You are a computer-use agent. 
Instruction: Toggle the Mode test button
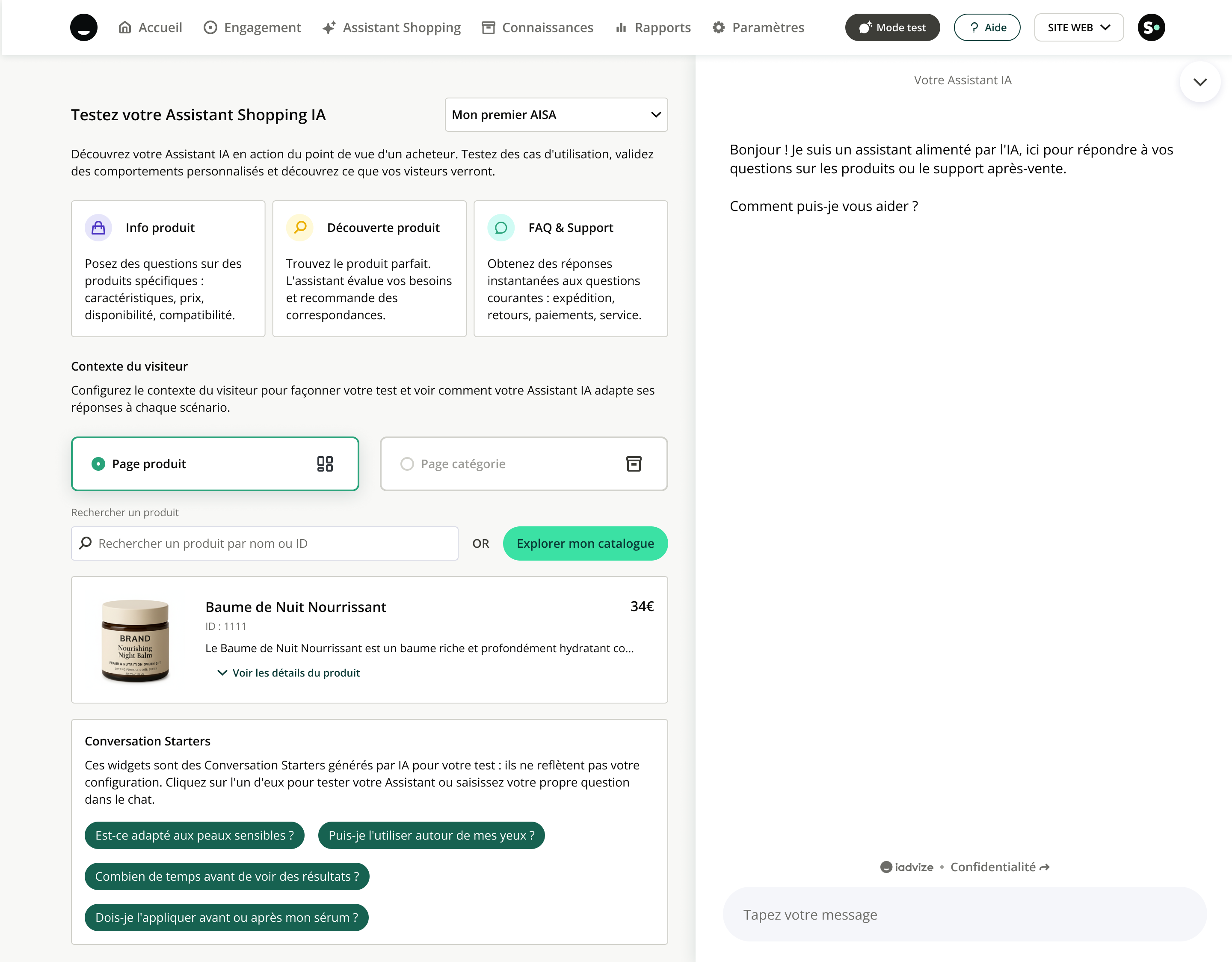pyautogui.click(x=892, y=27)
